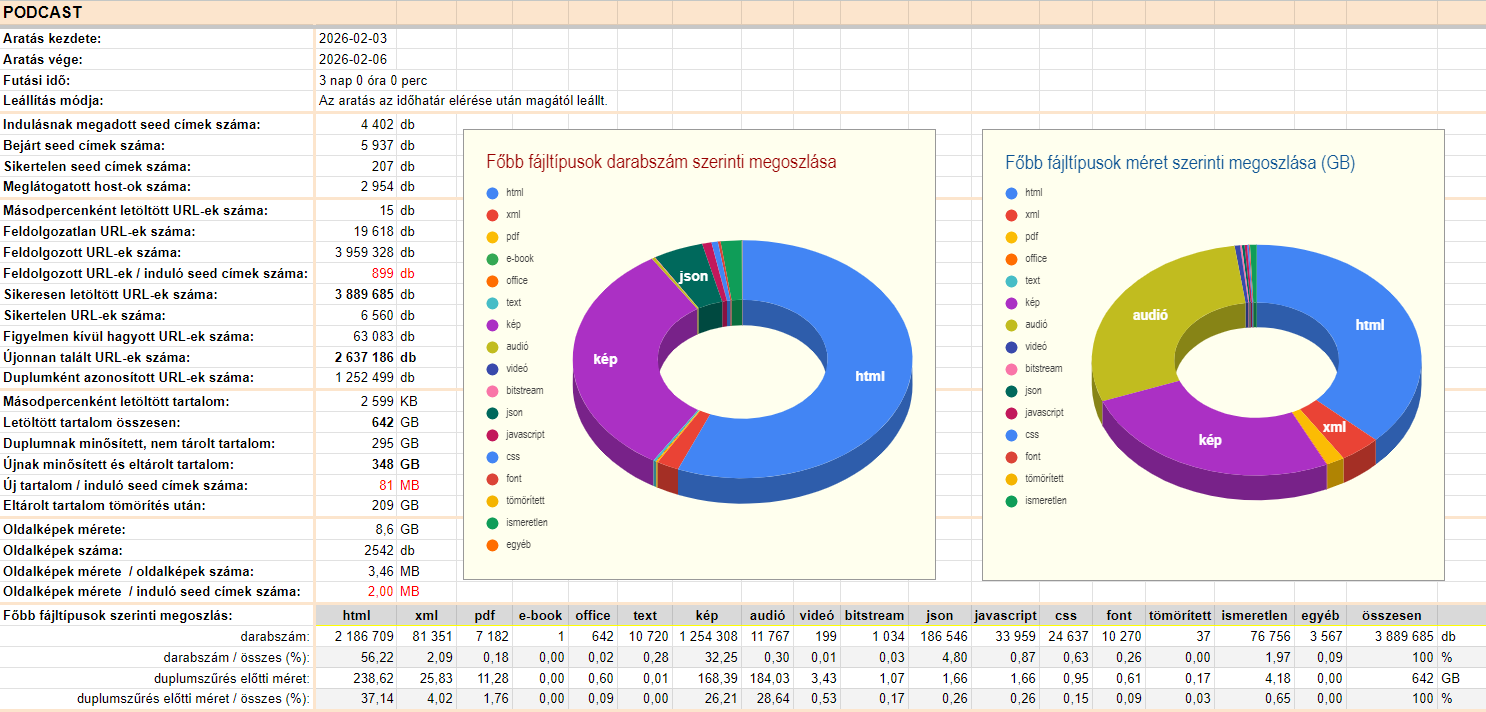Click the audió color dot in the méret chart legend
The width and height of the screenshot is (1486, 712).
[1011, 325]
